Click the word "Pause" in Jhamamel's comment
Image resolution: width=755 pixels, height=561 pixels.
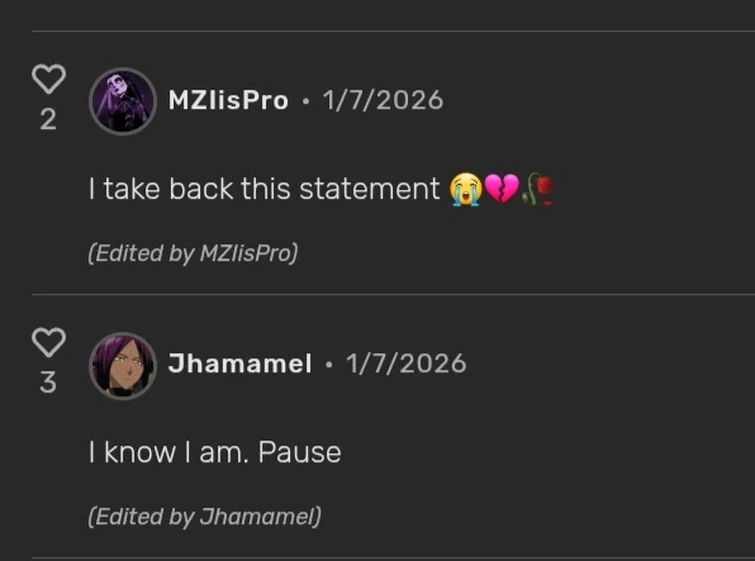point(300,453)
